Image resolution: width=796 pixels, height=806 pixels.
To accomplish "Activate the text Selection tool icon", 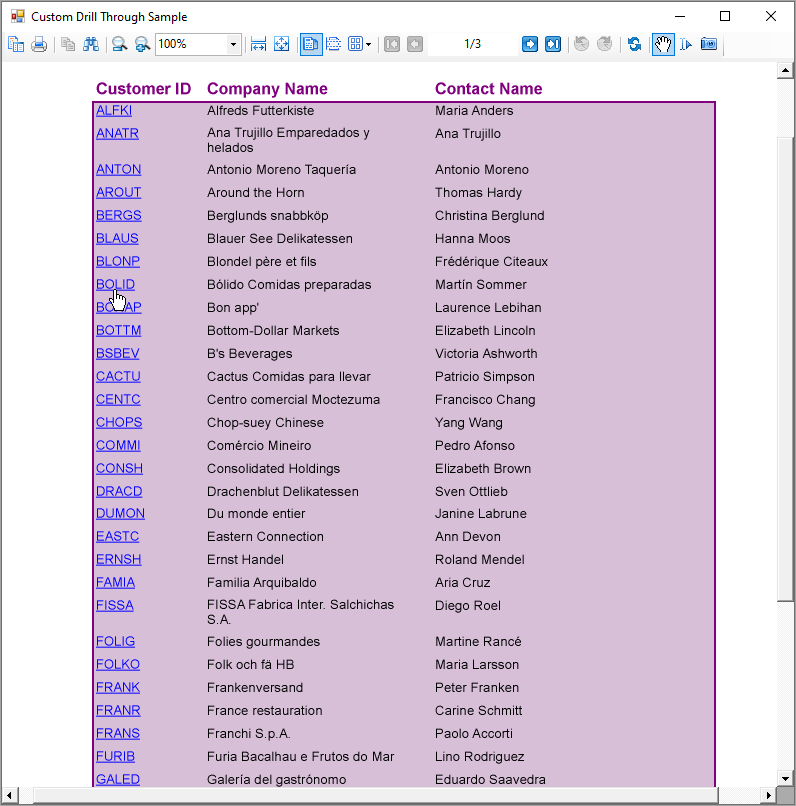I will coord(686,44).
